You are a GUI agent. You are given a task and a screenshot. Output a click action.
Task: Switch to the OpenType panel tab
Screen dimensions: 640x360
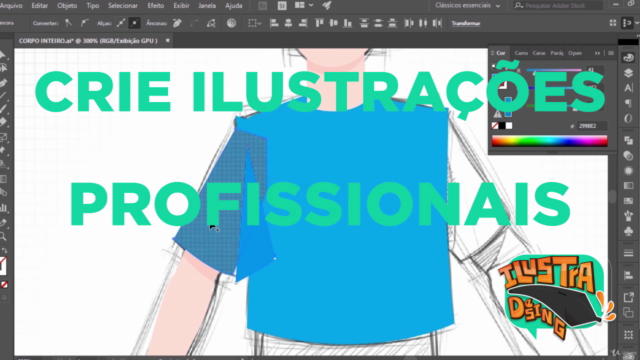point(575,53)
